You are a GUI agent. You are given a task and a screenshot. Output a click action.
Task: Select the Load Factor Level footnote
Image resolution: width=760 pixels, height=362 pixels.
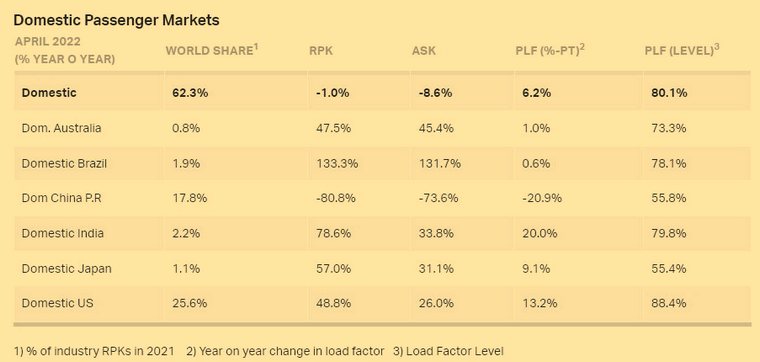tap(448, 351)
